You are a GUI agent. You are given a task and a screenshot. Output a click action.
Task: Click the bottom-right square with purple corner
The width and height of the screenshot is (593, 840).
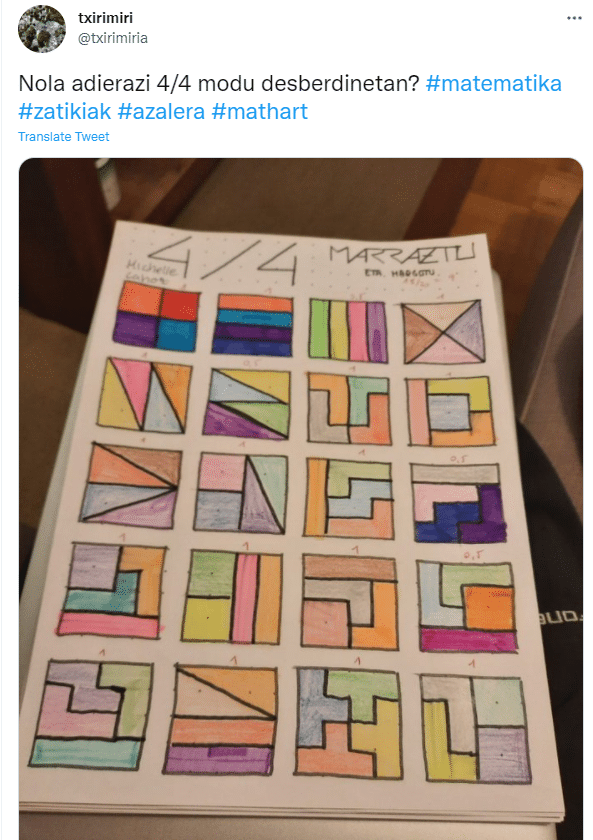click(476, 729)
